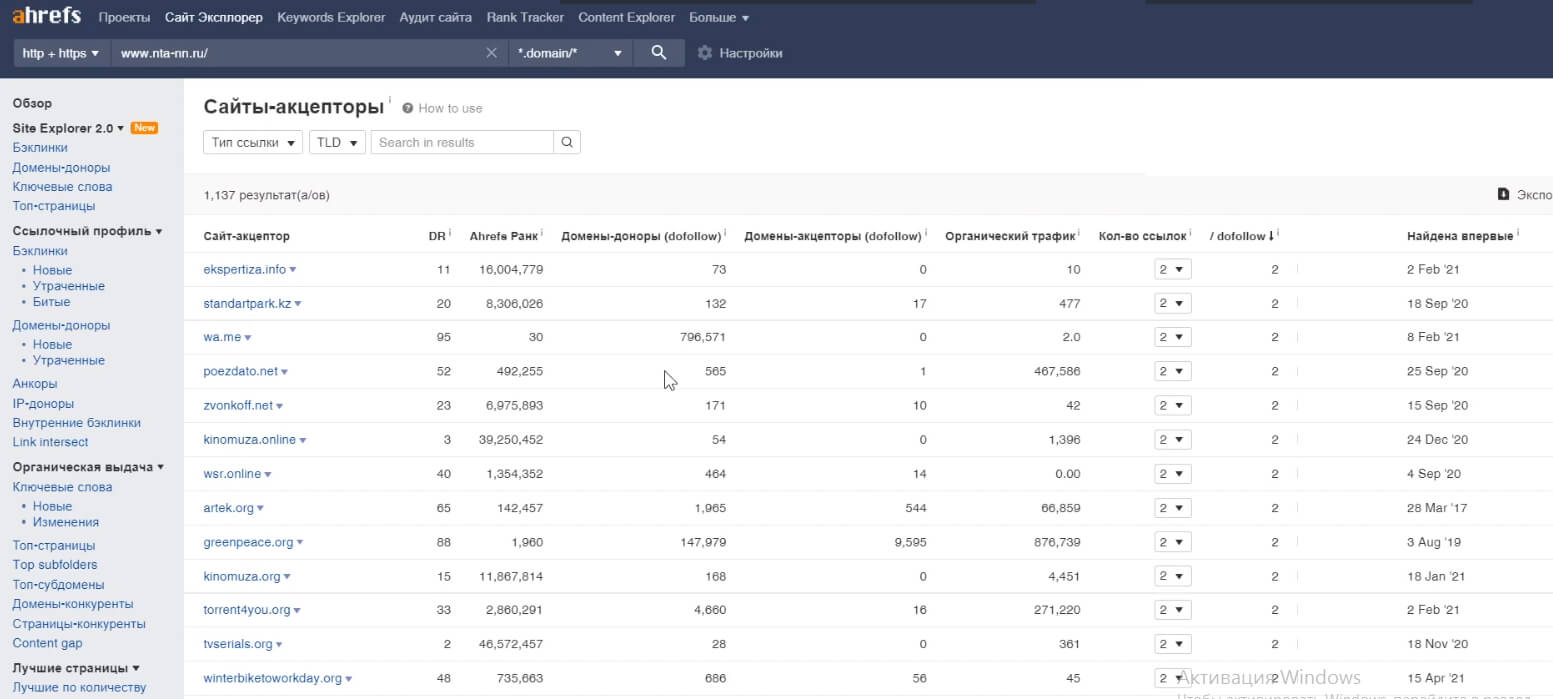Click the question mark How to use icon
The image size is (1553, 699).
point(408,108)
